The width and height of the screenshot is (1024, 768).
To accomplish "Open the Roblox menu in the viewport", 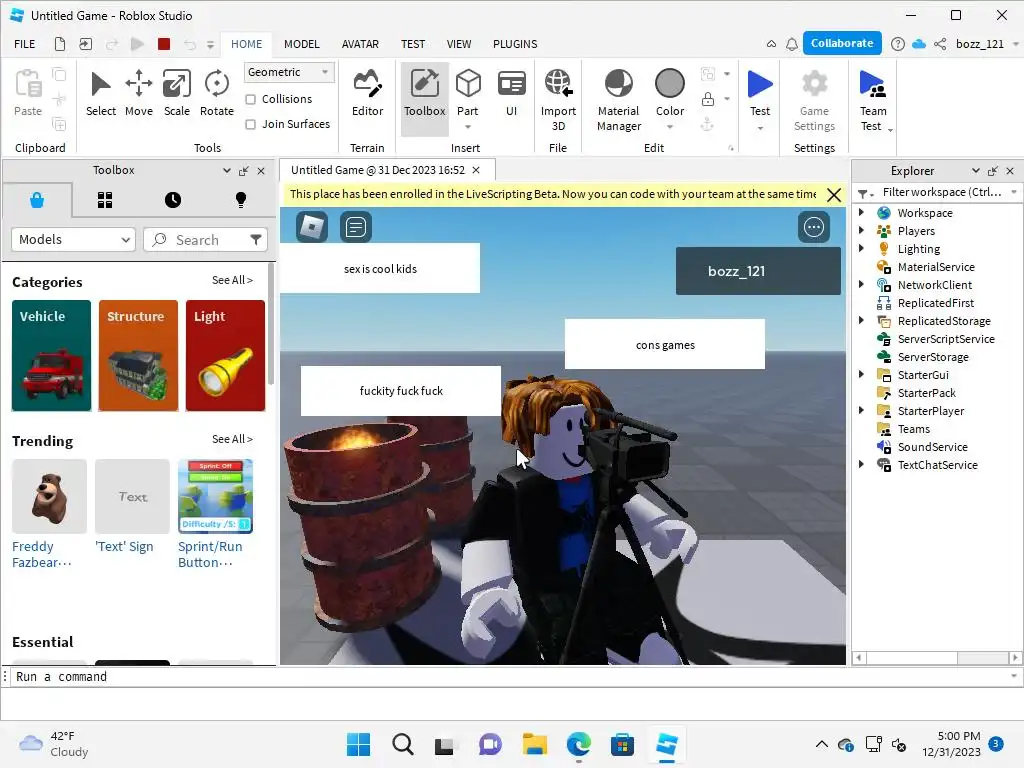I will point(312,227).
